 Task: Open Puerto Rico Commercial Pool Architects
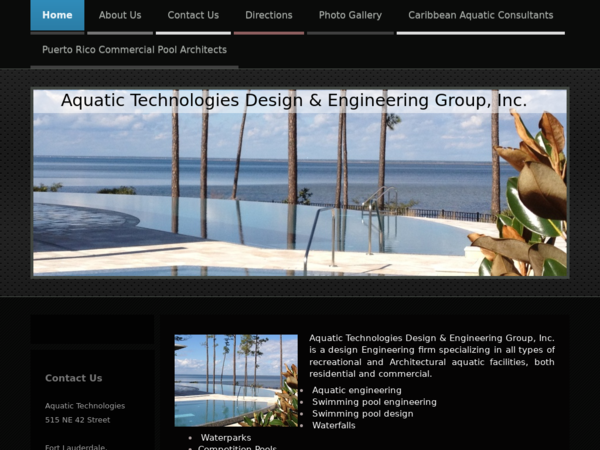tap(134, 50)
